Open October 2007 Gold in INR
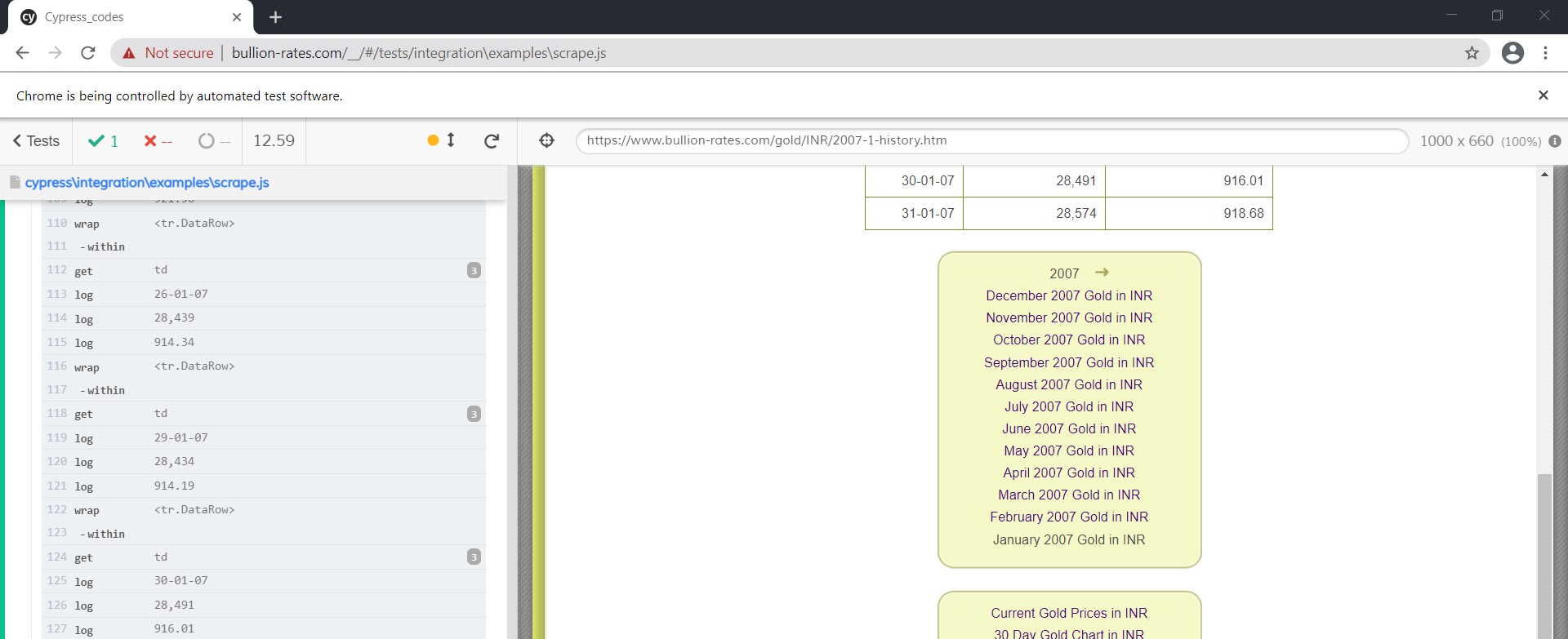Screen dimensions: 1568x639 1069,339
